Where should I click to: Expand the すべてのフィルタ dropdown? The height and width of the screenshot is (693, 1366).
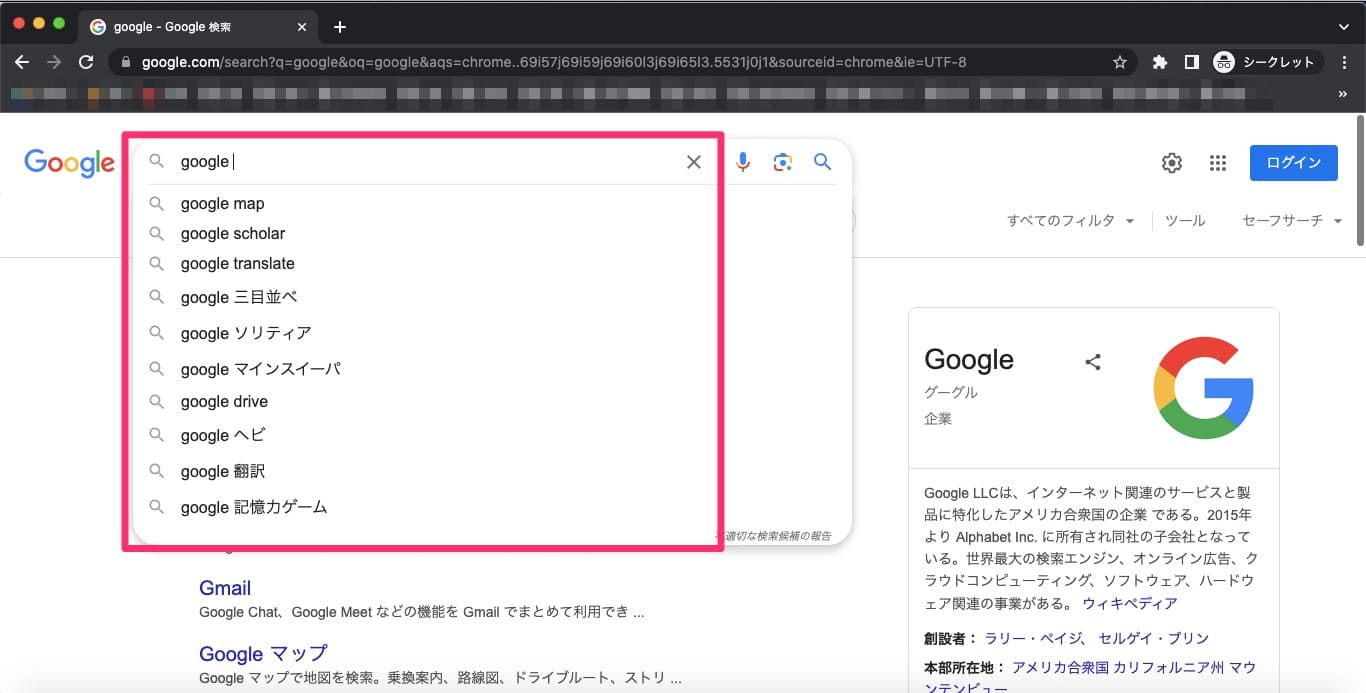click(1070, 220)
